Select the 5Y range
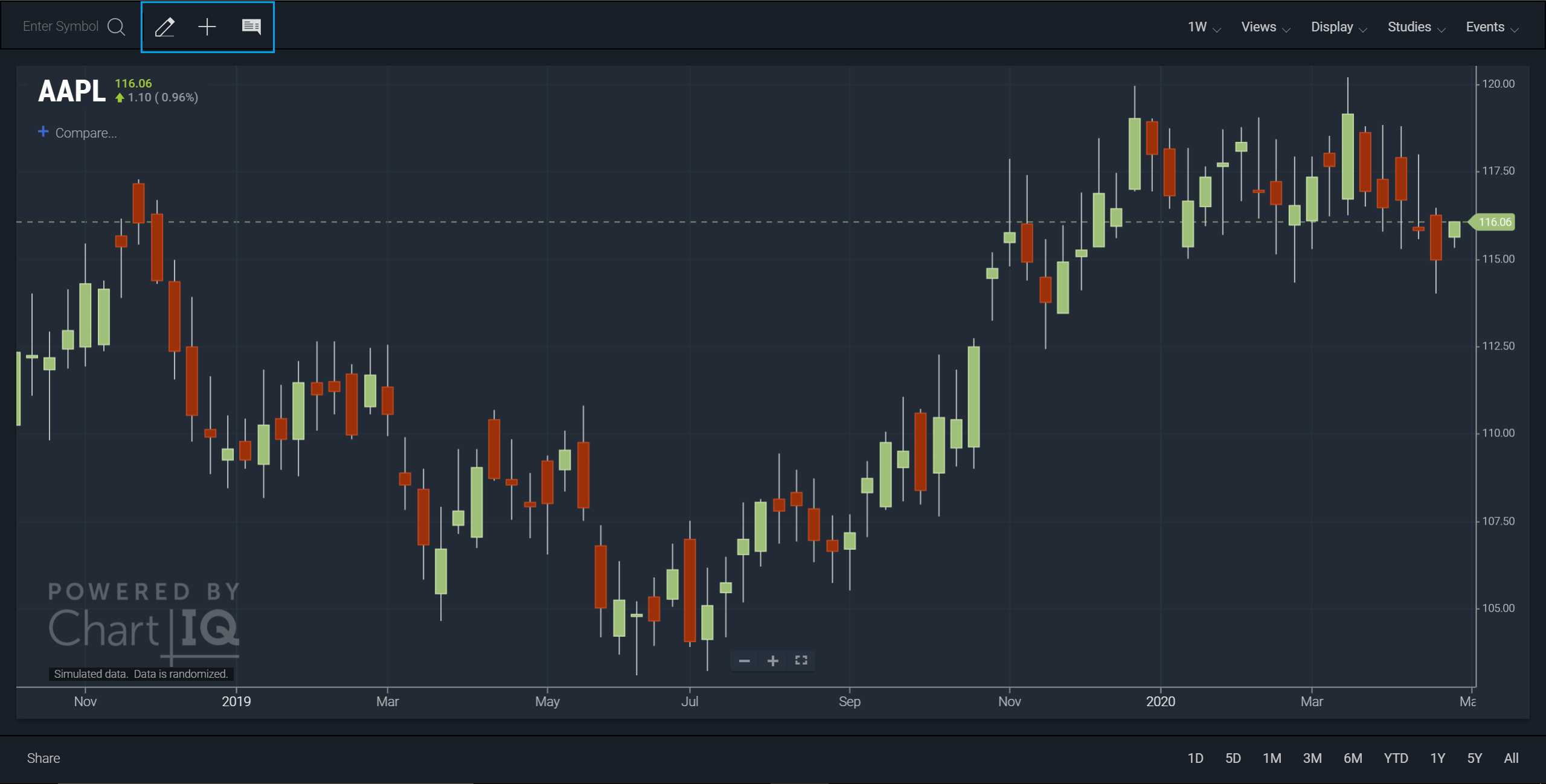 (1475, 758)
